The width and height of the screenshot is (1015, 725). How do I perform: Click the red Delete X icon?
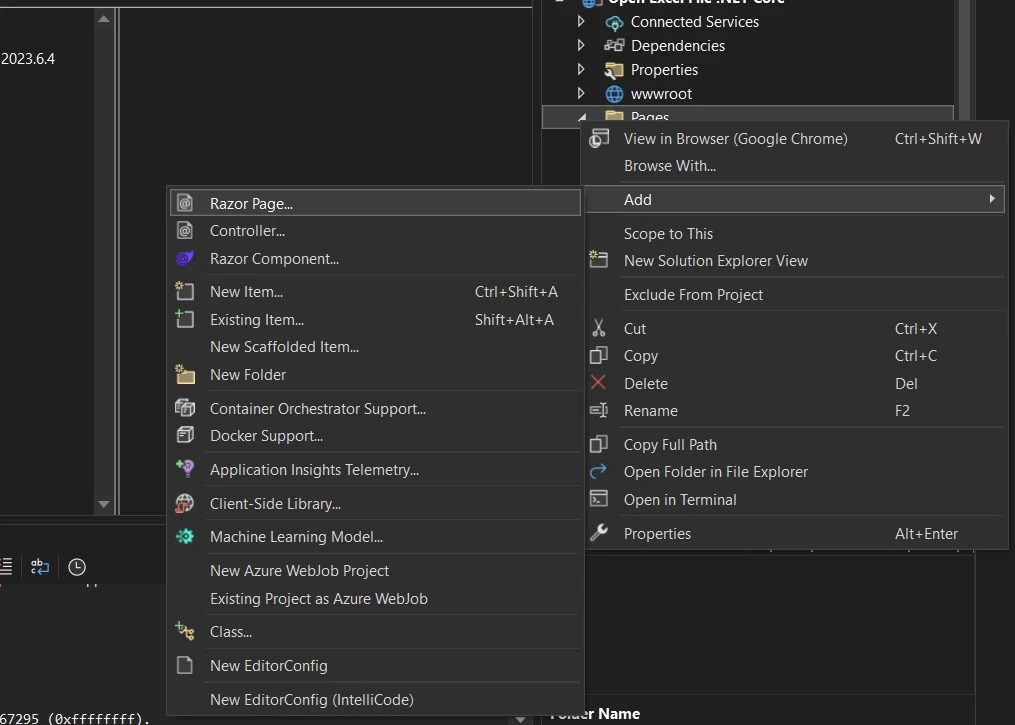(599, 383)
